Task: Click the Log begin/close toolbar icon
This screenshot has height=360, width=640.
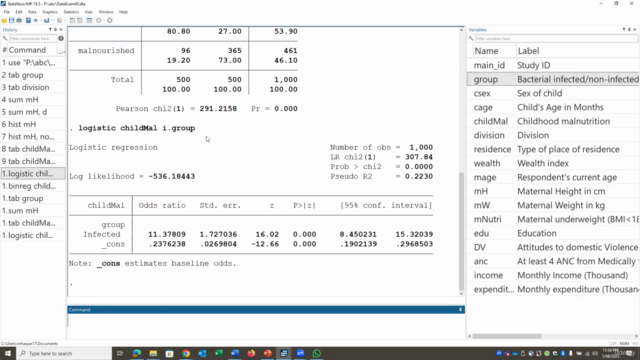Action: pyautogui.click(x=28, y=20)
